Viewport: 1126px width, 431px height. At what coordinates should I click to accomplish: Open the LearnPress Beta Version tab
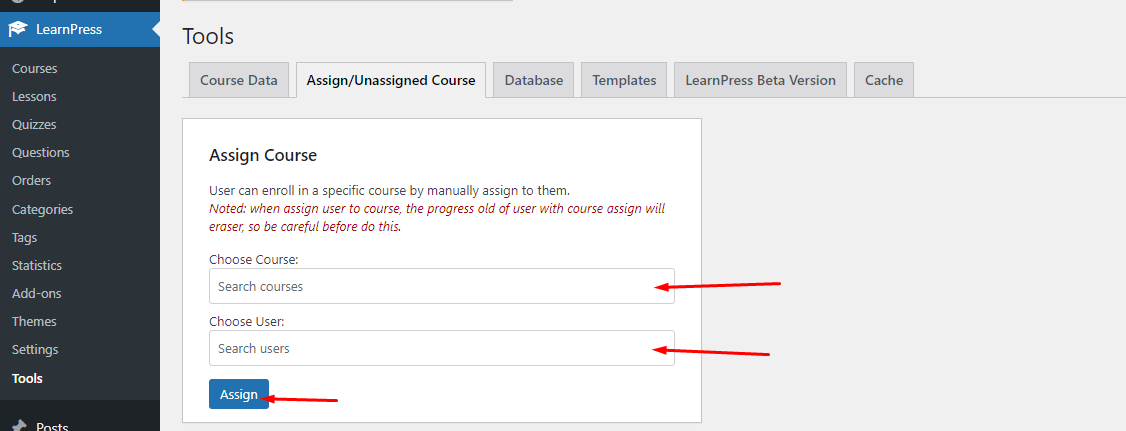760,80
